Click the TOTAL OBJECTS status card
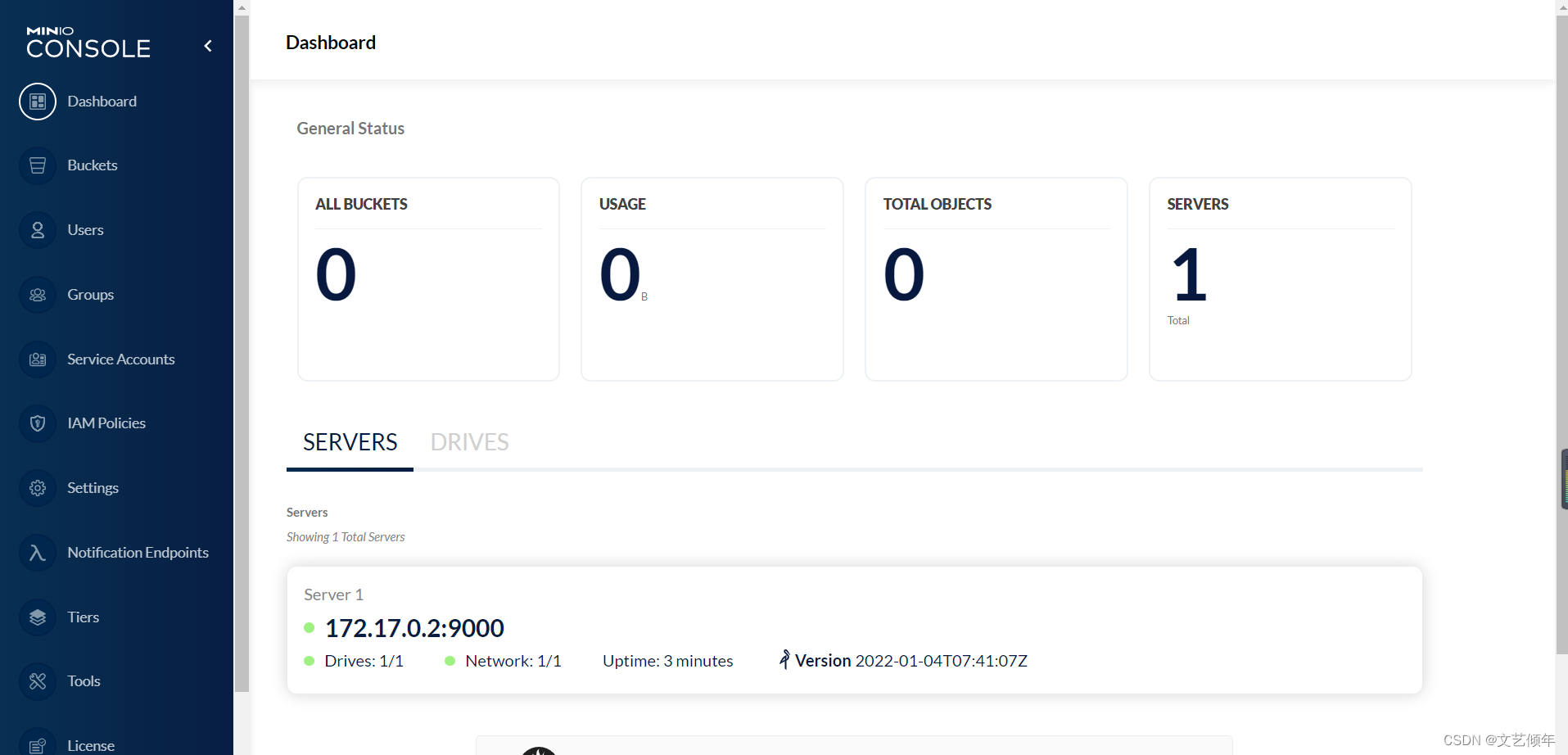 [x=996, y=279]
